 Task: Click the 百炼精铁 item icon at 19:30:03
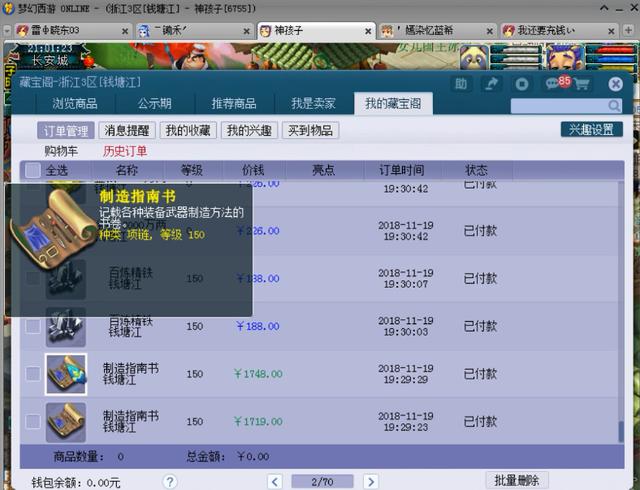[66, 327]
